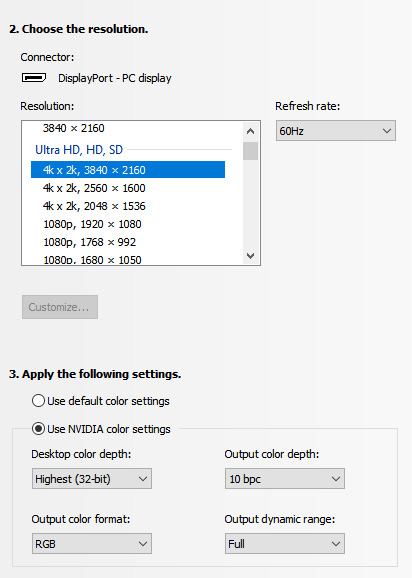Viewport: 412px width, 578px height.
Task: Click the Customize... button
Action: [60, 307]
